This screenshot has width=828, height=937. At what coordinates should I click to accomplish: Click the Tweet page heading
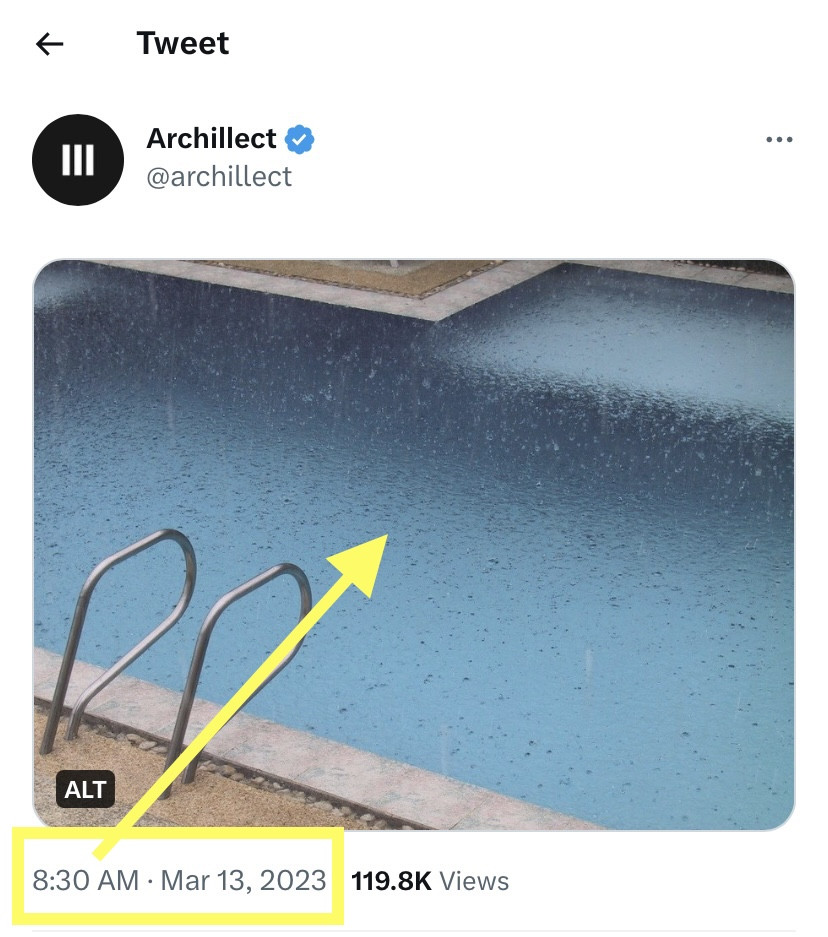click(x=183, y=43)
